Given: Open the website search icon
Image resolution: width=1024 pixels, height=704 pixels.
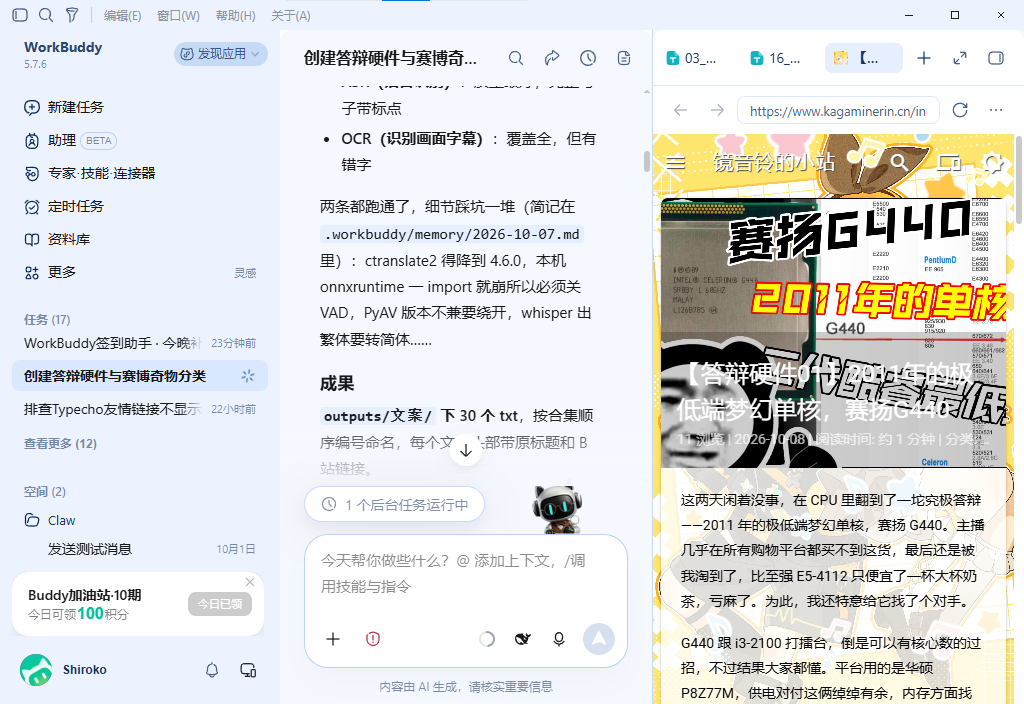Looking at the screenshot, I should coord(899,162).
